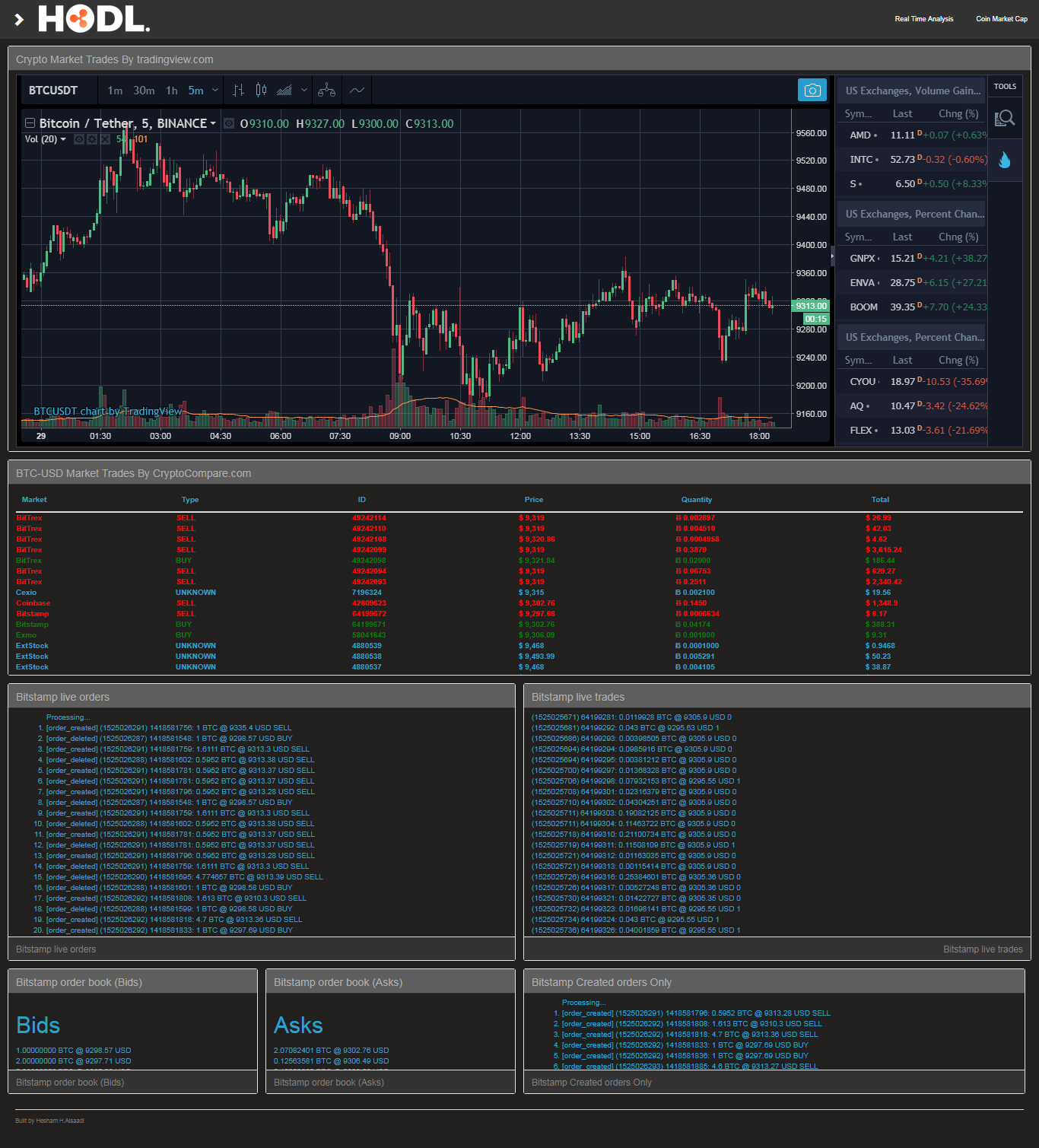1039x1148 pixels.
Task: Sort by ID column header
Action: point(362,500)
